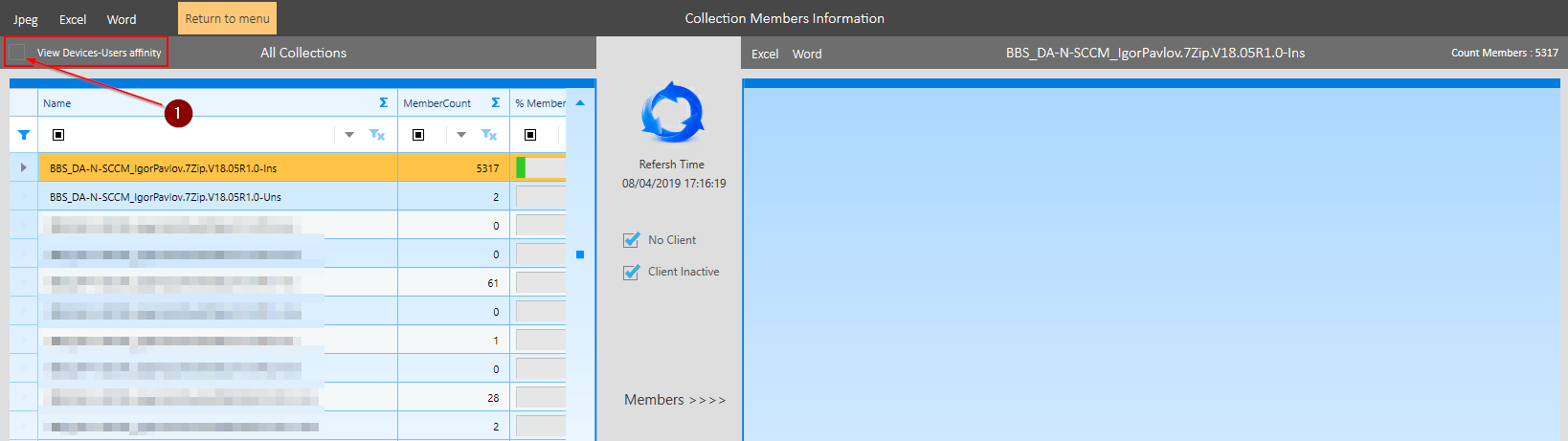Click the Count Members : 5317 label
The width and height of the screenshot is (1568, 441).
pos(1505,53)
